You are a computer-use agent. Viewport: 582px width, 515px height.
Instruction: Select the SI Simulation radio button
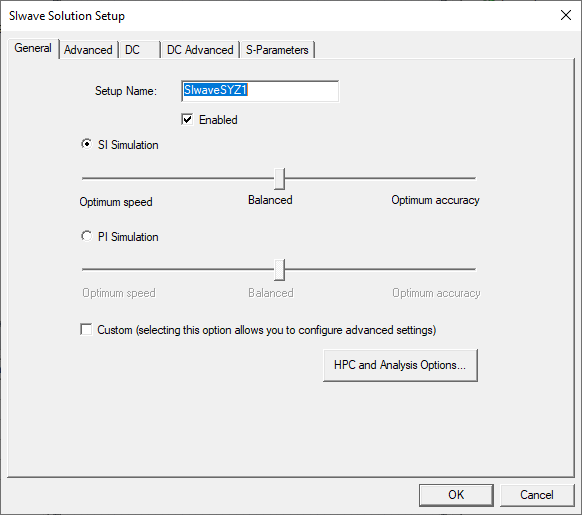tap(86, 144)
